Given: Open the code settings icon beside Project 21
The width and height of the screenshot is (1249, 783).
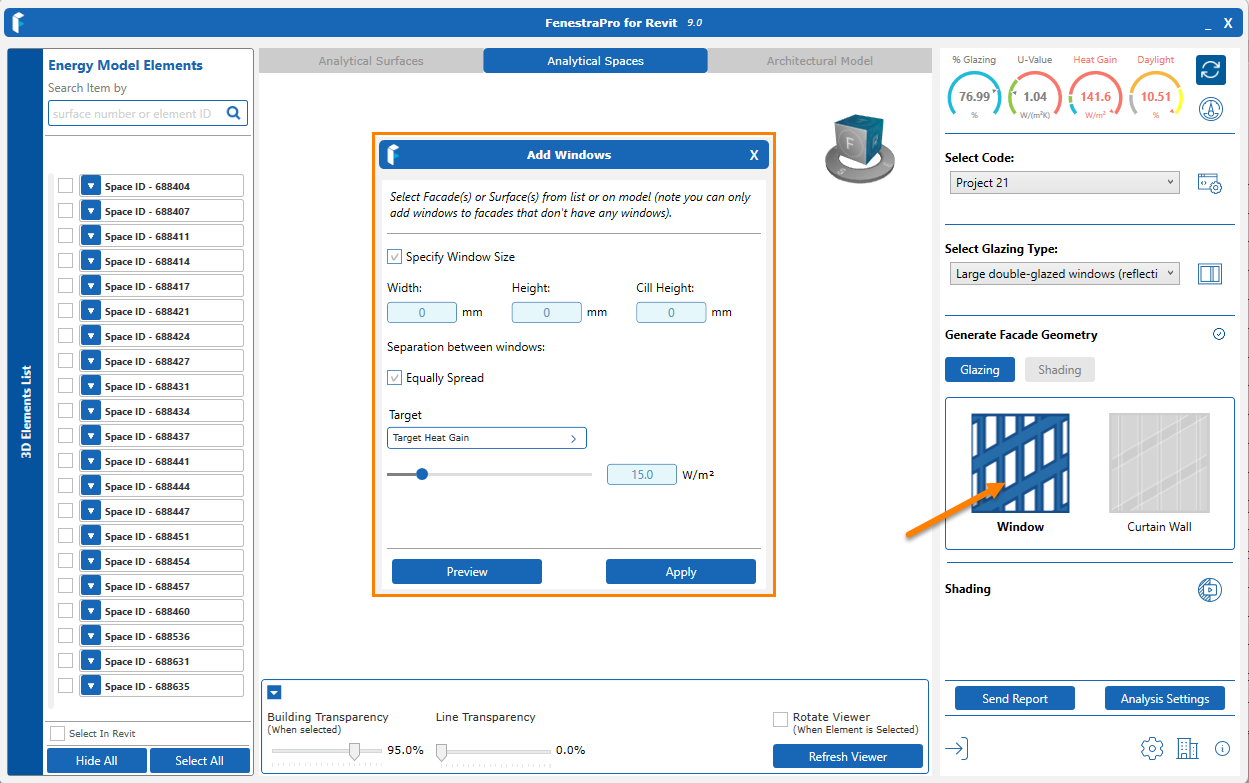Looking at the screenshot, I should (x=1210, y=184).
